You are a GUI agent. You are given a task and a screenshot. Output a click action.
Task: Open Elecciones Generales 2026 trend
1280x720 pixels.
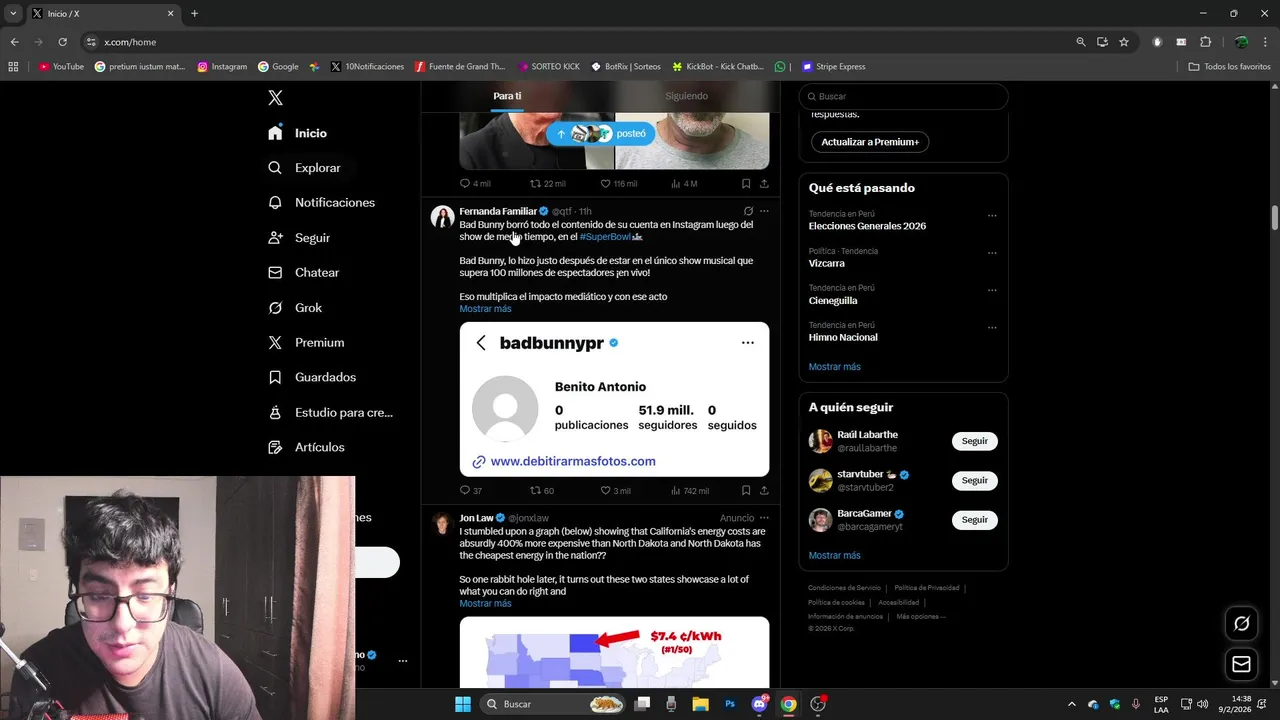867,226
